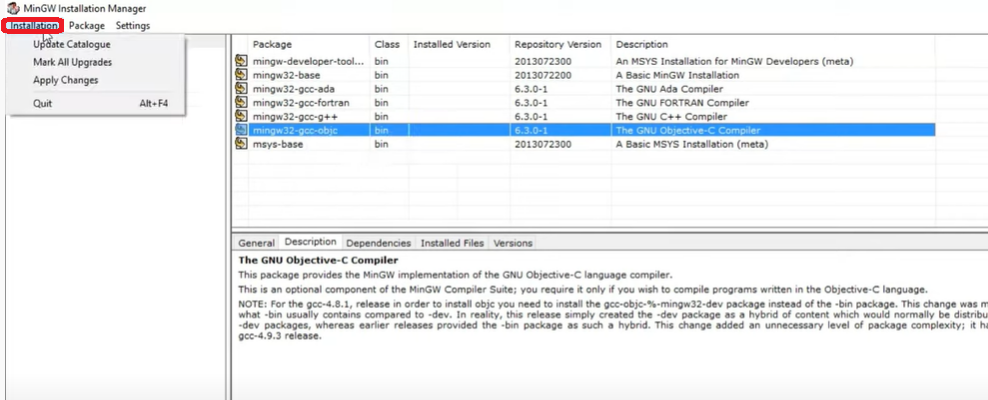The height and width of the screenshot is (400, 988).
Task: Select Apply Changes in Installation menu
Action: click(66, 80)
